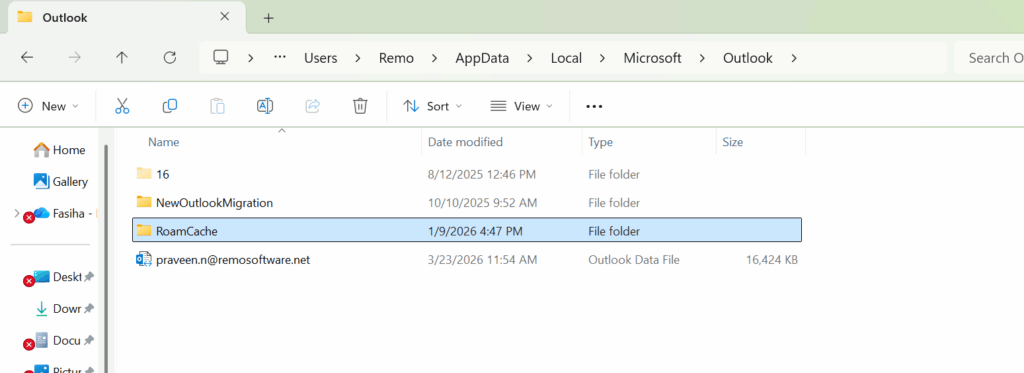Image resolution: width=1024 pixels, height=373 pixels.
Task: Sort by the Name column header
Action: click(163, 142)
